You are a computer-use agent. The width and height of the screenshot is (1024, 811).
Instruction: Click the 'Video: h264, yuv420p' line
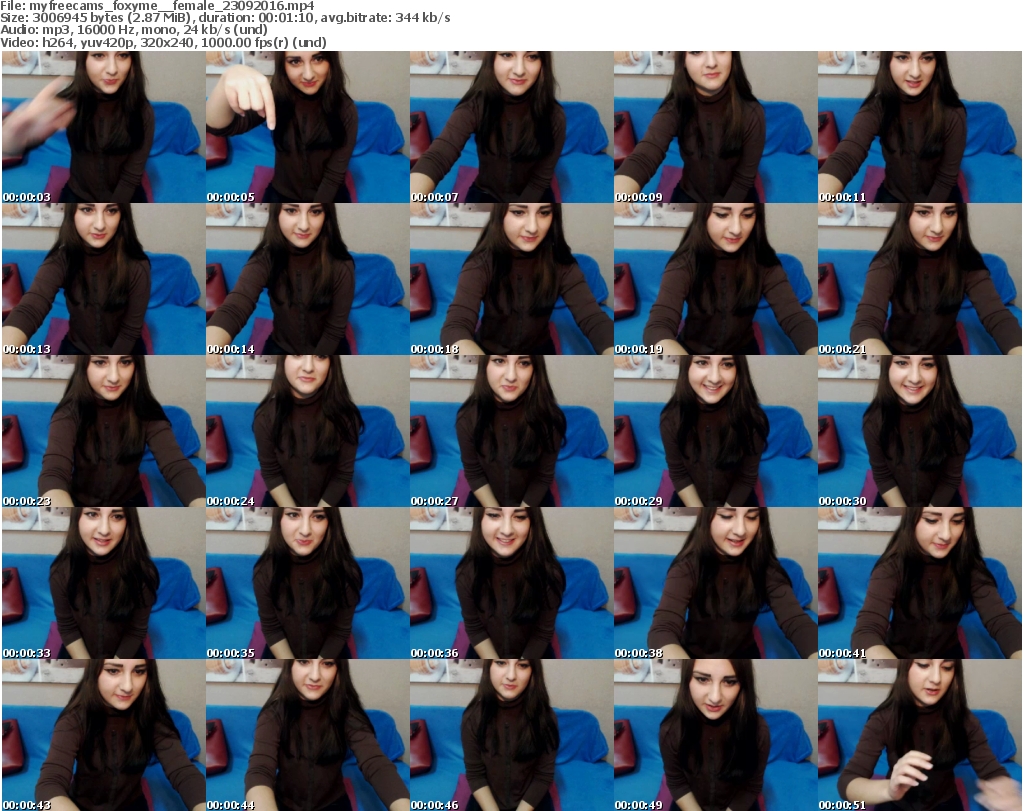(163, 42)
